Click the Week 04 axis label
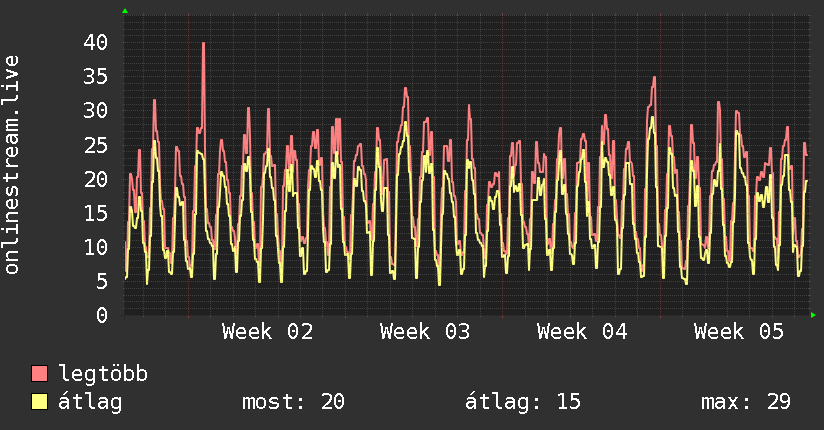The width and height of the screenshot is (824, 430). click(x=582, y=332)
